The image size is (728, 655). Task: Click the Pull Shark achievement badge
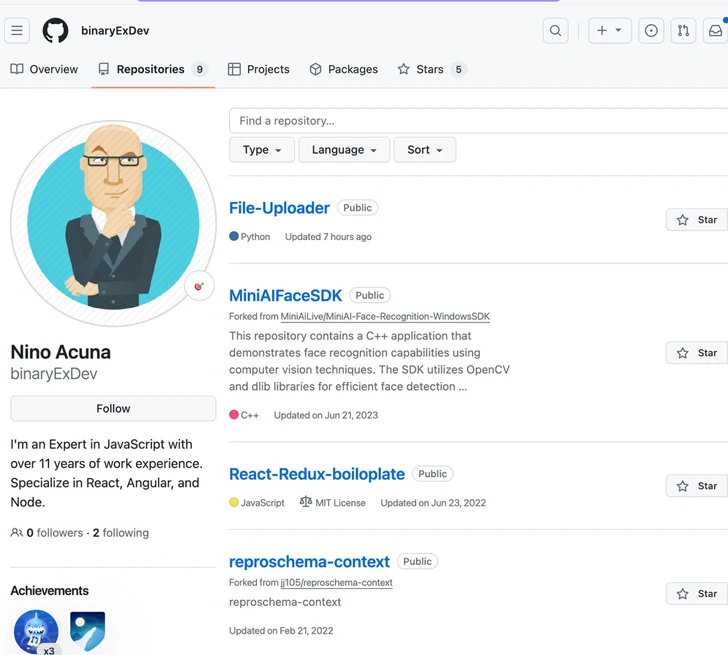(x=36, y=632)
